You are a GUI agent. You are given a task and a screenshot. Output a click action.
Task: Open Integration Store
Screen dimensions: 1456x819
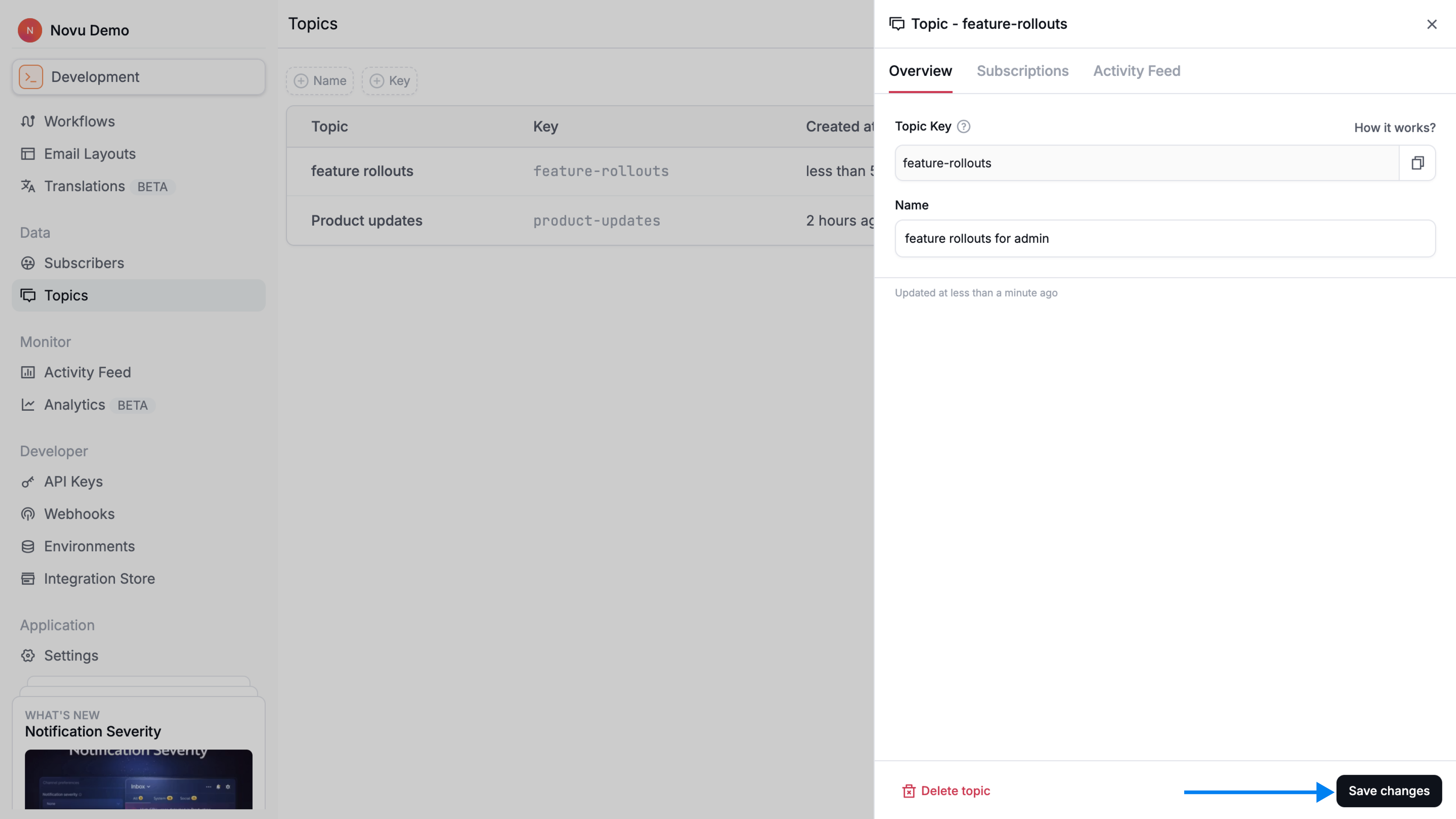(x=99, y=579)
